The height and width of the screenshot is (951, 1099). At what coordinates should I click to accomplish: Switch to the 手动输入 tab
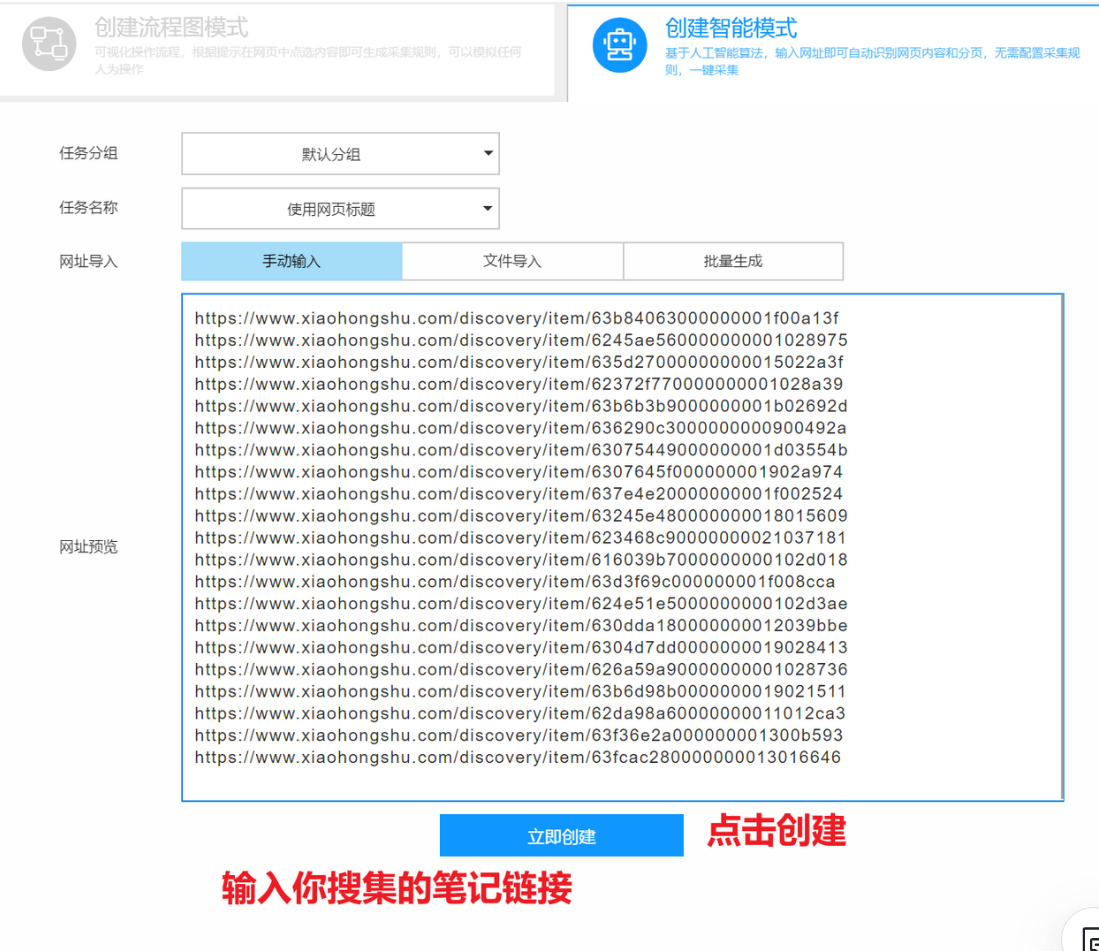click(x=292, y=261)
